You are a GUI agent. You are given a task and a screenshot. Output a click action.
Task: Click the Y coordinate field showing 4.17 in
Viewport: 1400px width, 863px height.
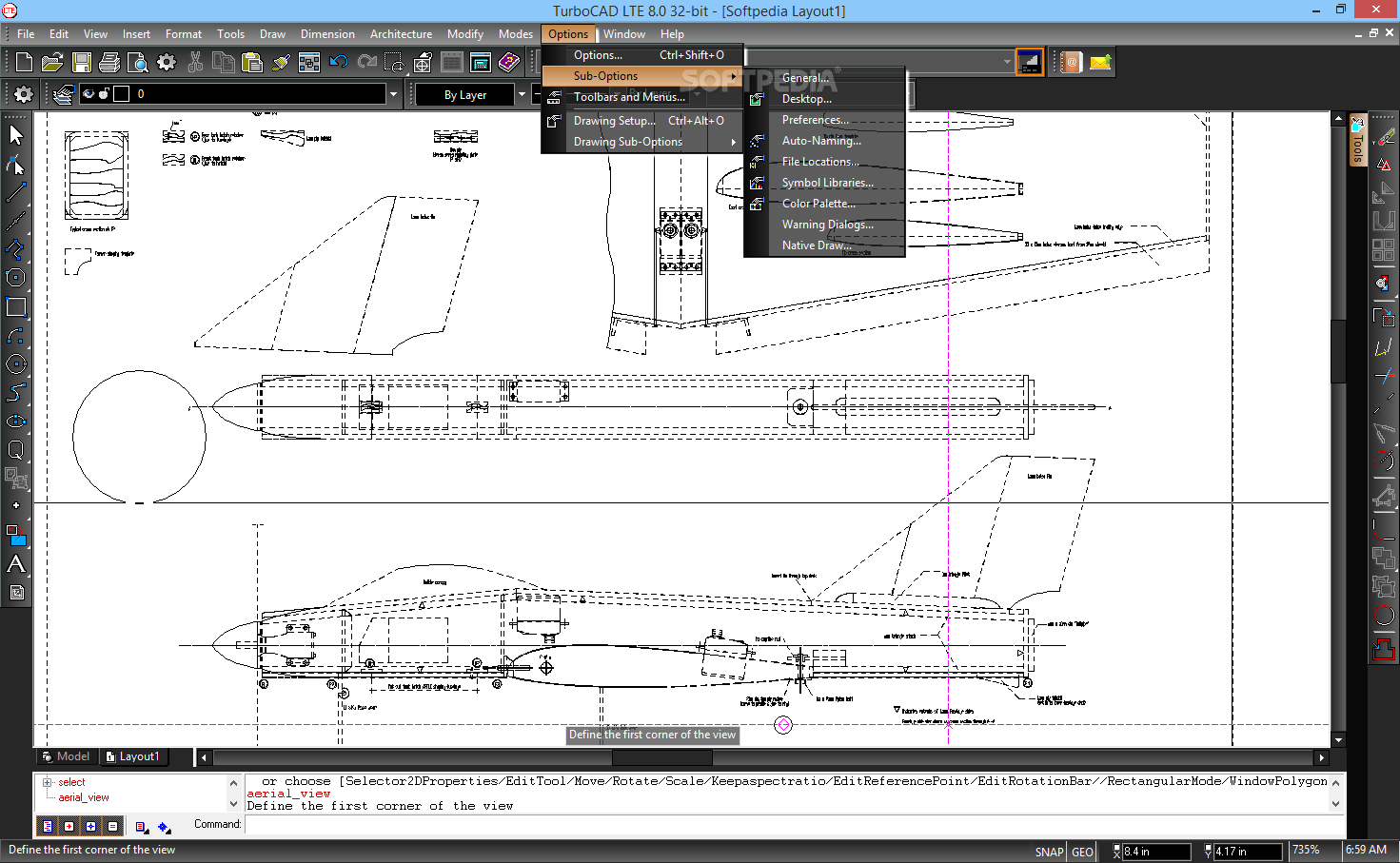coord(1248,852)
